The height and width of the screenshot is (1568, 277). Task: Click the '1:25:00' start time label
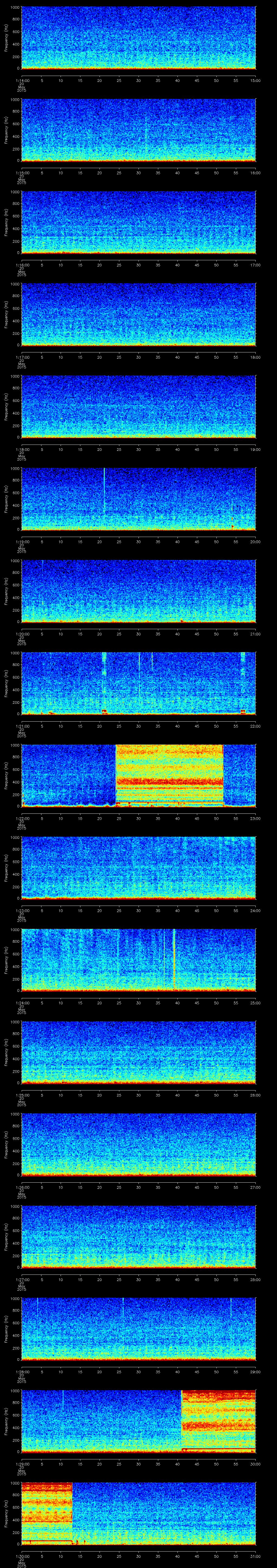point(22,1095)
